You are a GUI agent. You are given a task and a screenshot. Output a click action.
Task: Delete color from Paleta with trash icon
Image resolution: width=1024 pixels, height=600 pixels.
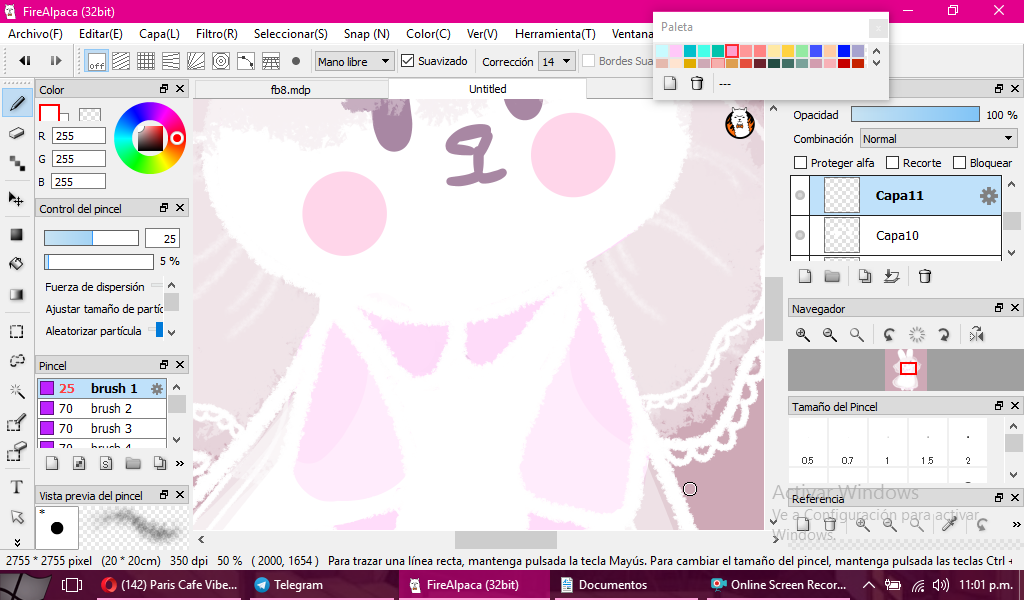pos(697,84)
